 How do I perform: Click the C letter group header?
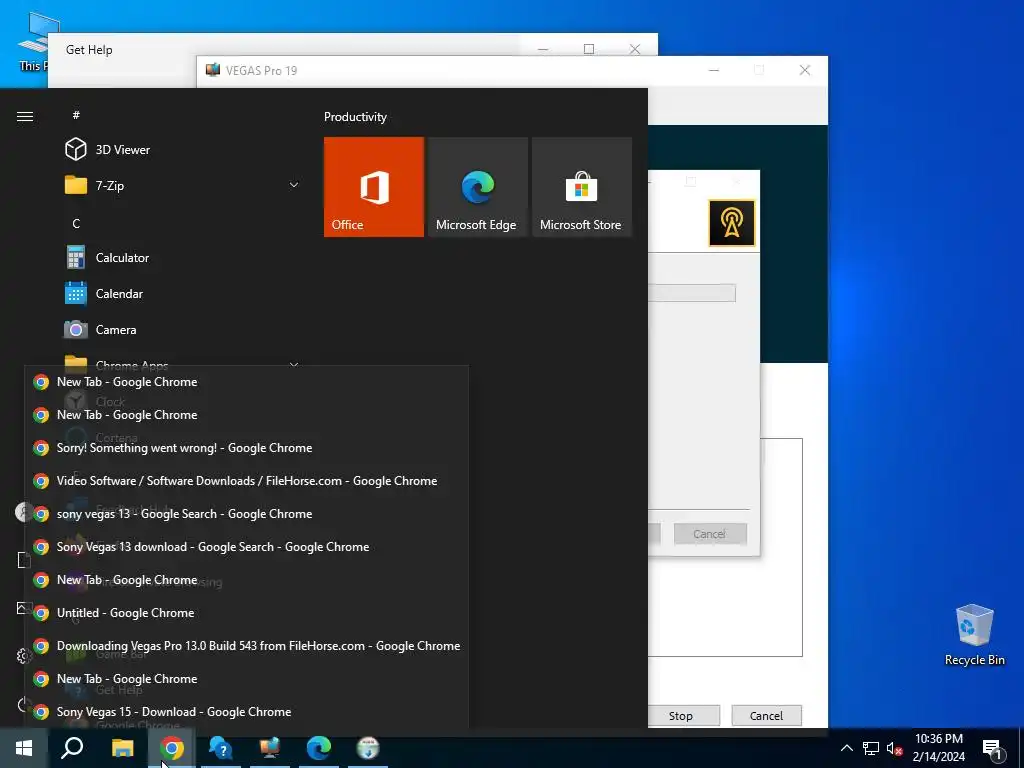pos(76,223)
